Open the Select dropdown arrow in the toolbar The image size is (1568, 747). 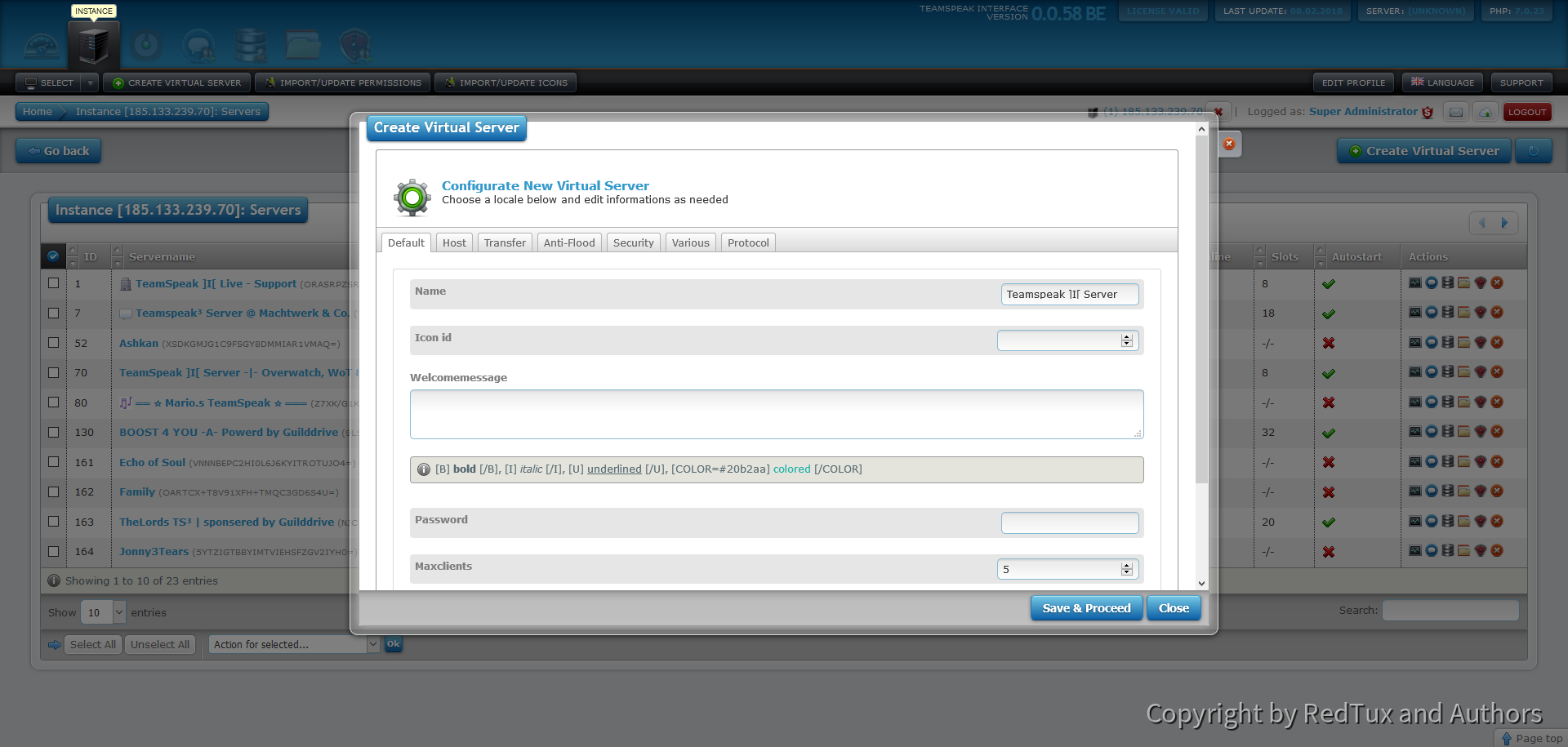tap(91, 82)
